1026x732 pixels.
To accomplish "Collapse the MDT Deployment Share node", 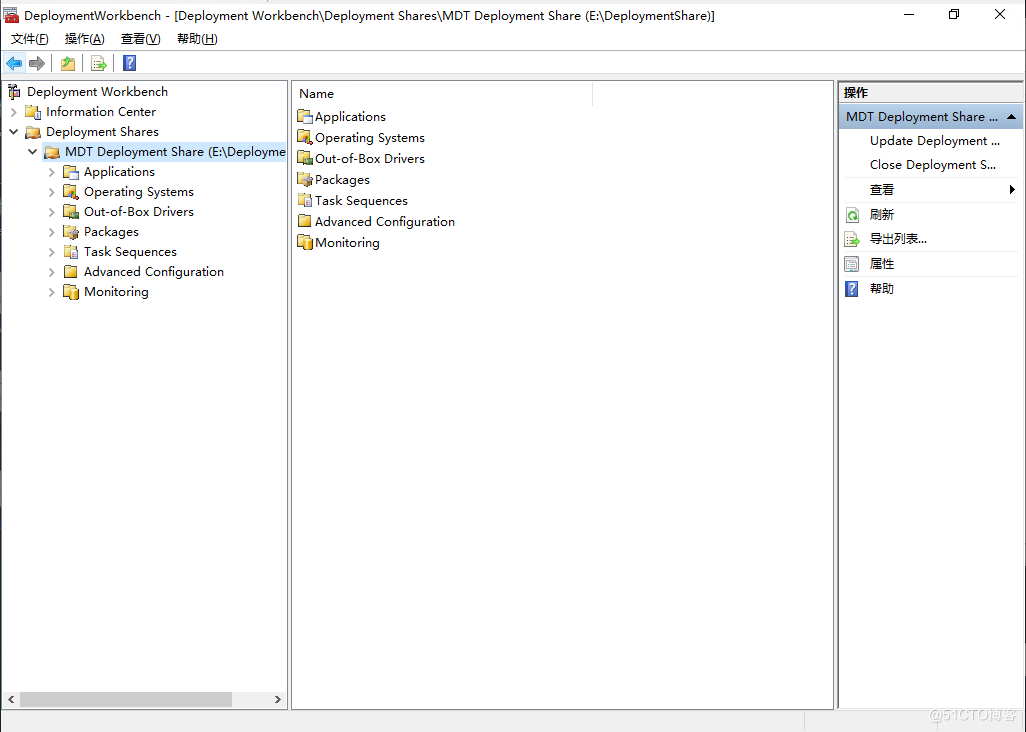I will tap(32, 152).
